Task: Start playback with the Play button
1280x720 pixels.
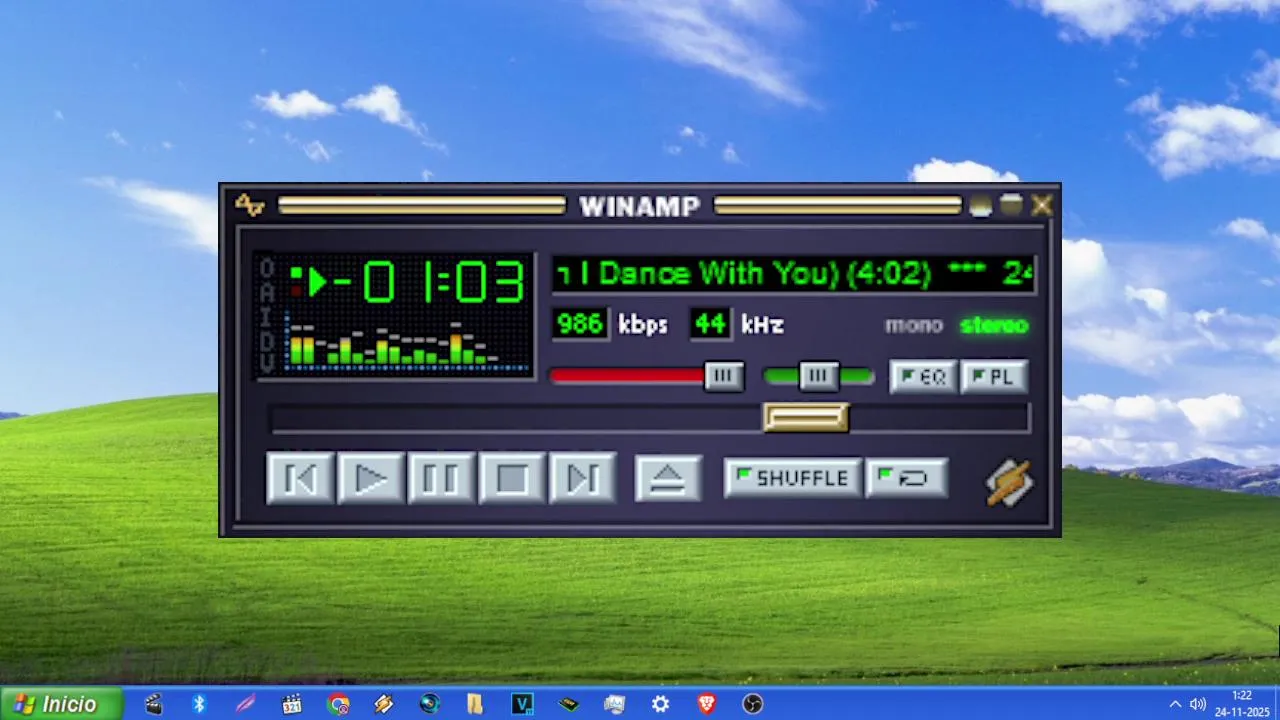Action: (371, 479)
